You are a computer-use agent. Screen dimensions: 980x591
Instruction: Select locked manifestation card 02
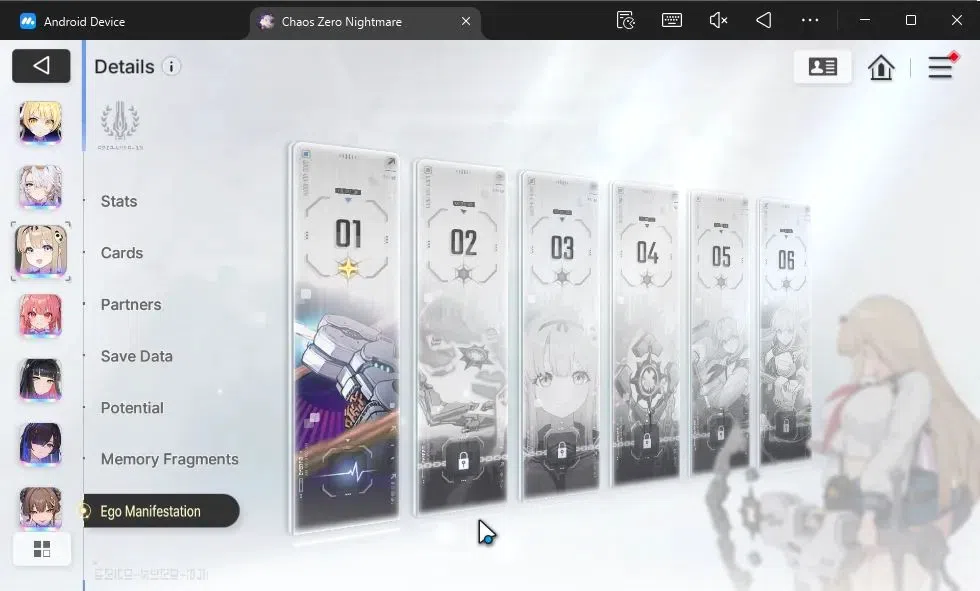click(x=461, y=337)
